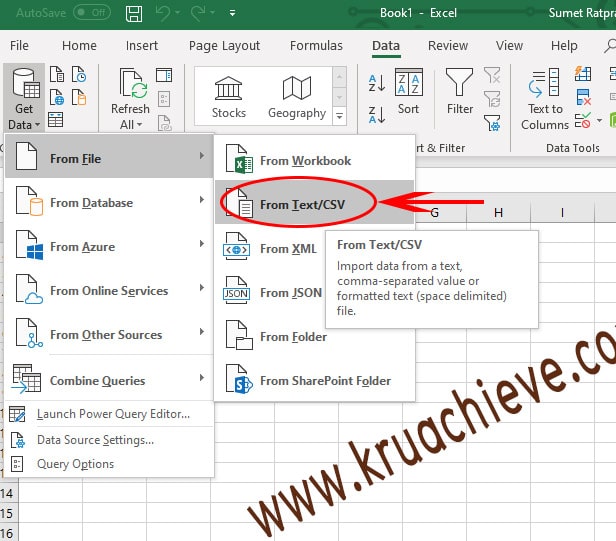Toggle the AutoSave switch
This screenshot has width=616, height=541.
(x=92, y=13)
